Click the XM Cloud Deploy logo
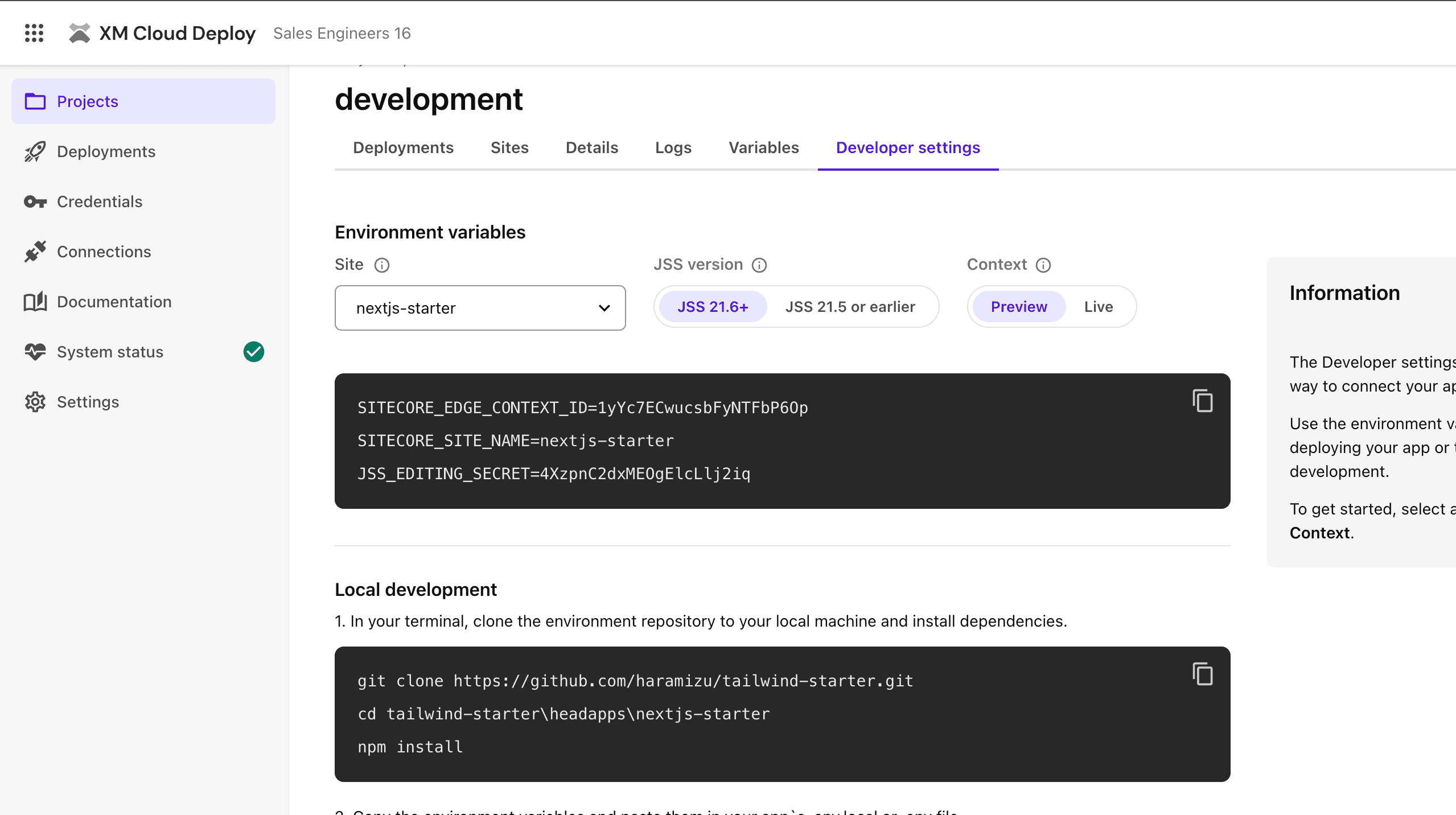Screen dimensions: 1456x815 [80, 33]
